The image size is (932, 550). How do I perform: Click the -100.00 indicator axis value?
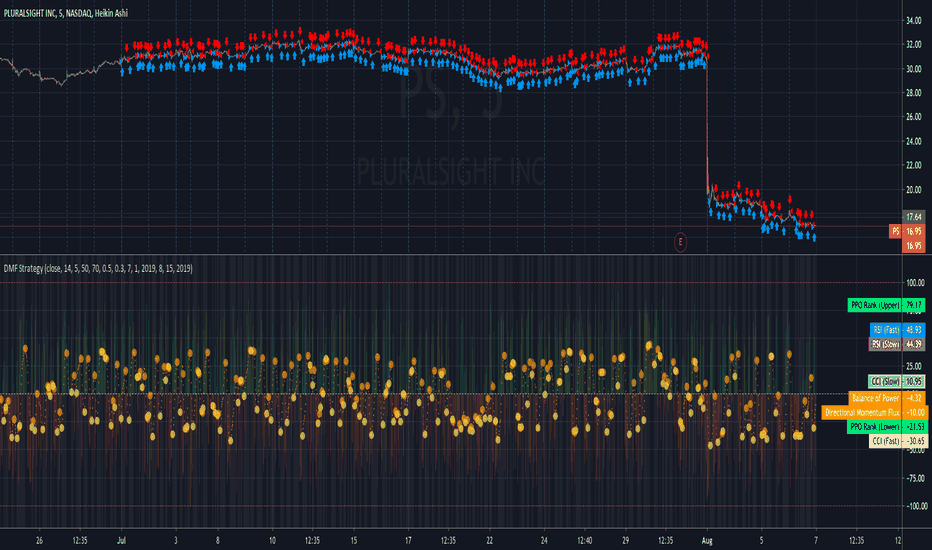pos(916,506)
